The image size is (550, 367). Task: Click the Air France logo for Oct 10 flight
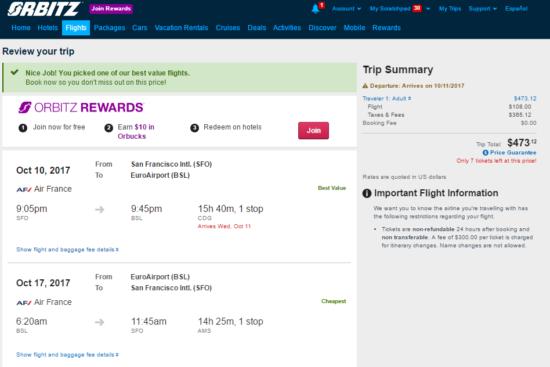[24, 189]
